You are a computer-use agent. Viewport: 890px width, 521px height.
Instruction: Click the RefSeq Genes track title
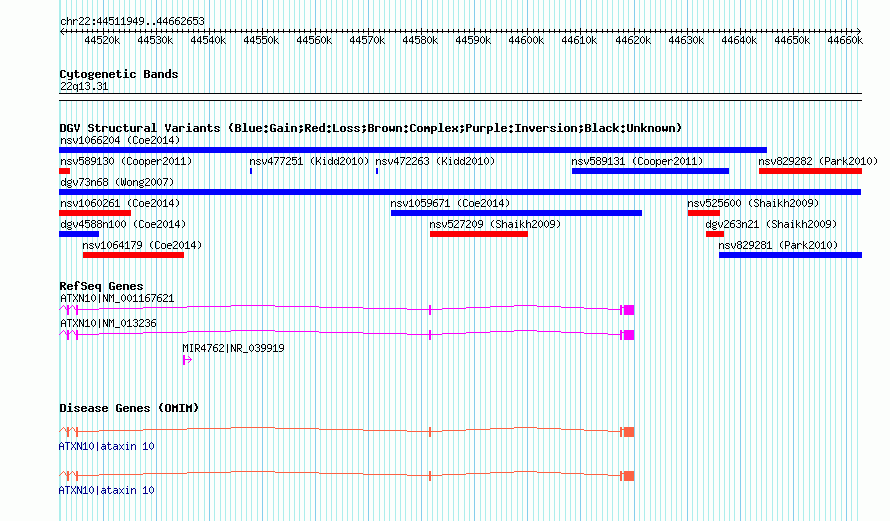(101, 286)
